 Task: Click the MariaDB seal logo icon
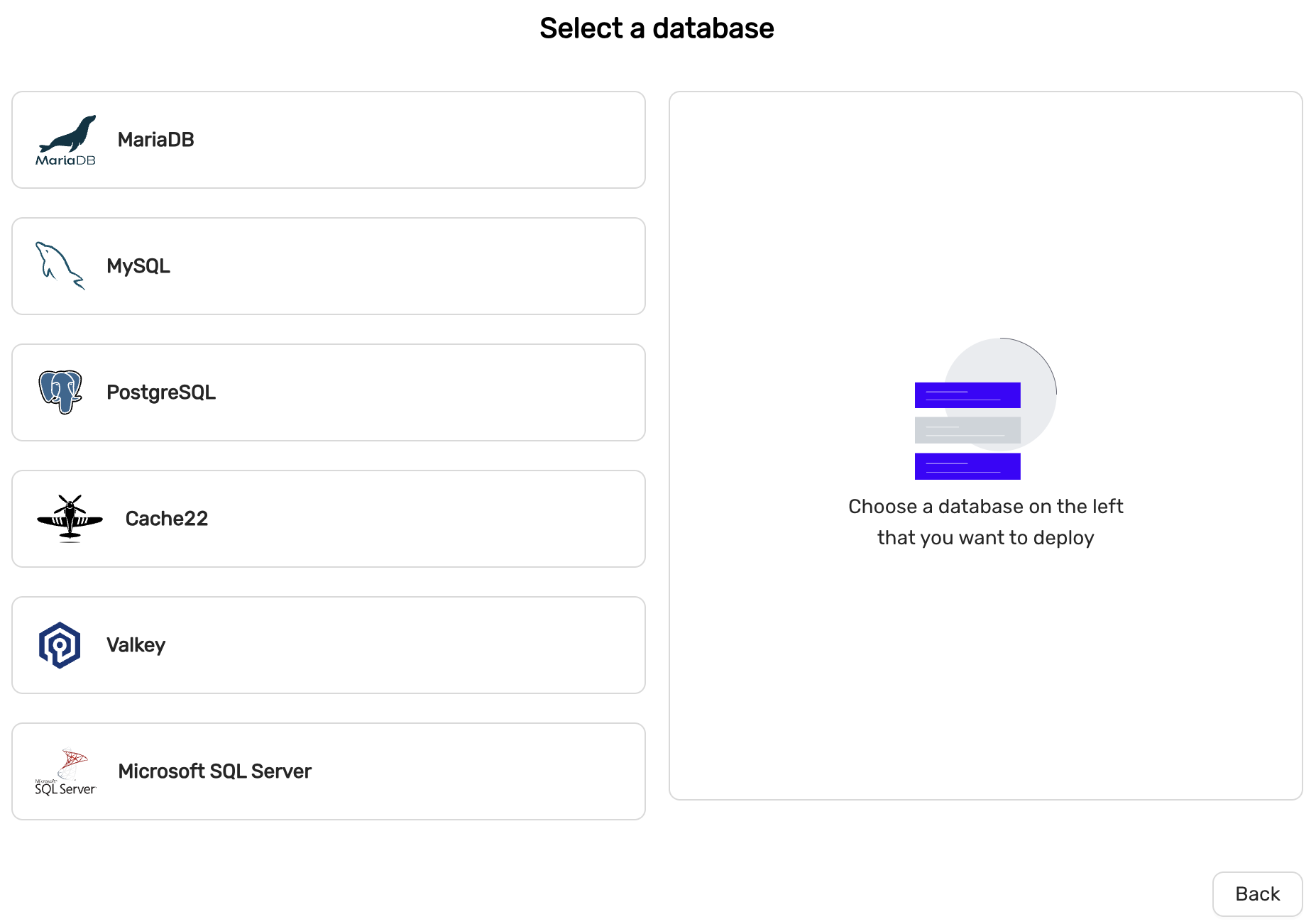pos(65,140)
